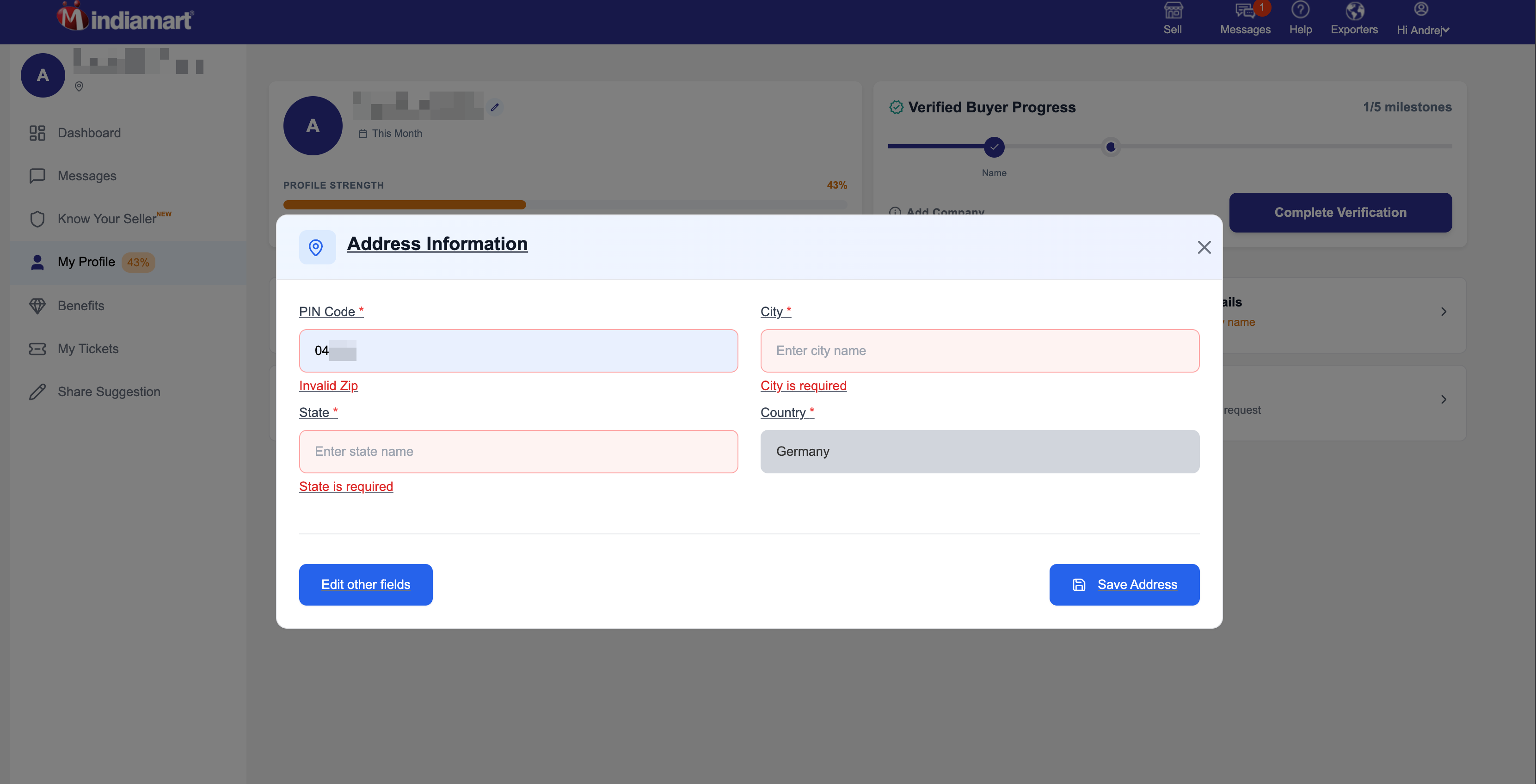This screenshot has height=784, width=1536.
Task: Click the Sell store icon
Action: pos(1173,11)
